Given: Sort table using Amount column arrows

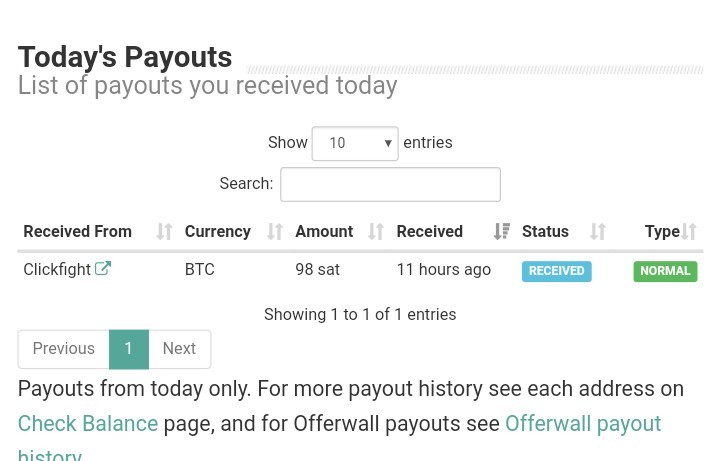Looking at the screenshot, I should [376, 231].
